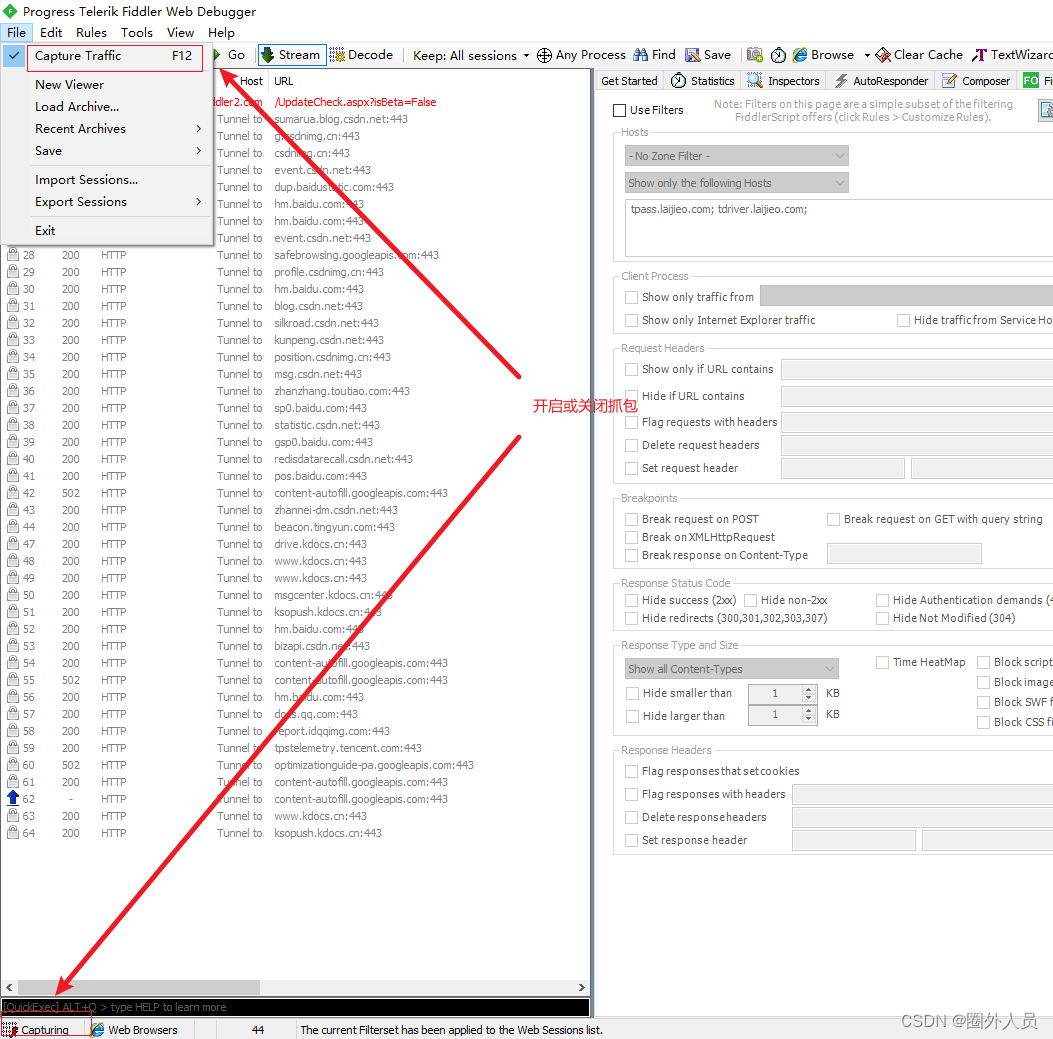1053x1039 pixels.
Task: Click the Hide smaller than KB stepper
Action: point(809,693)
